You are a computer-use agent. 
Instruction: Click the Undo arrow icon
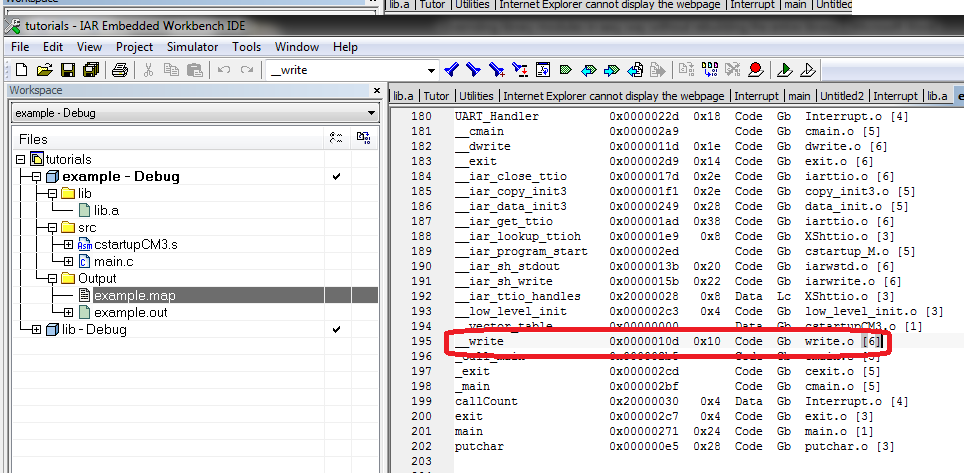pyautogui.click(x=224, y=70)
